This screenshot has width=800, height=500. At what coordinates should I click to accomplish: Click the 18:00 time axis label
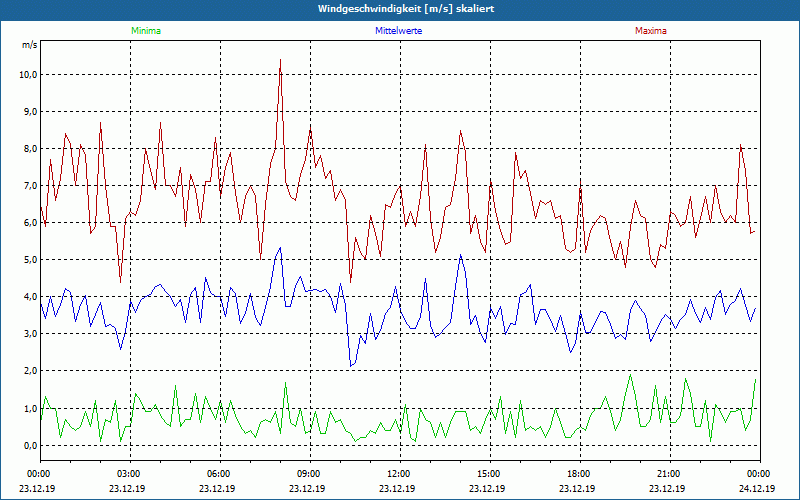(x=580, y=474)
